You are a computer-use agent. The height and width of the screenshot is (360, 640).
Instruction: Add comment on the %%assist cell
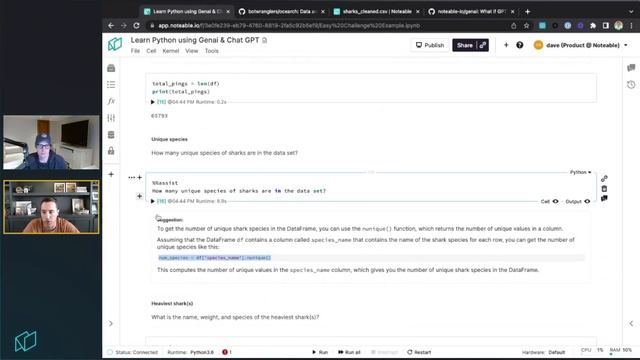tap(604, 198)
